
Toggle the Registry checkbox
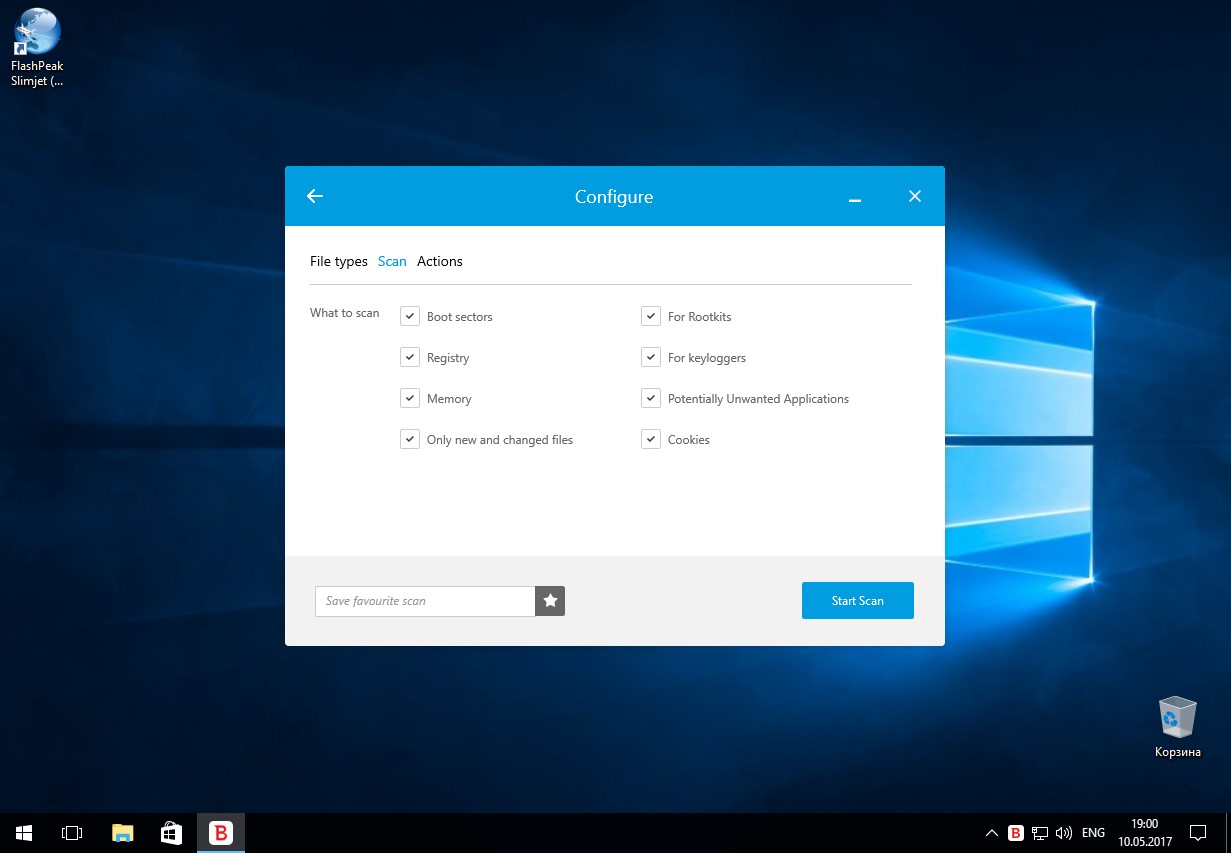click(410, 357)
